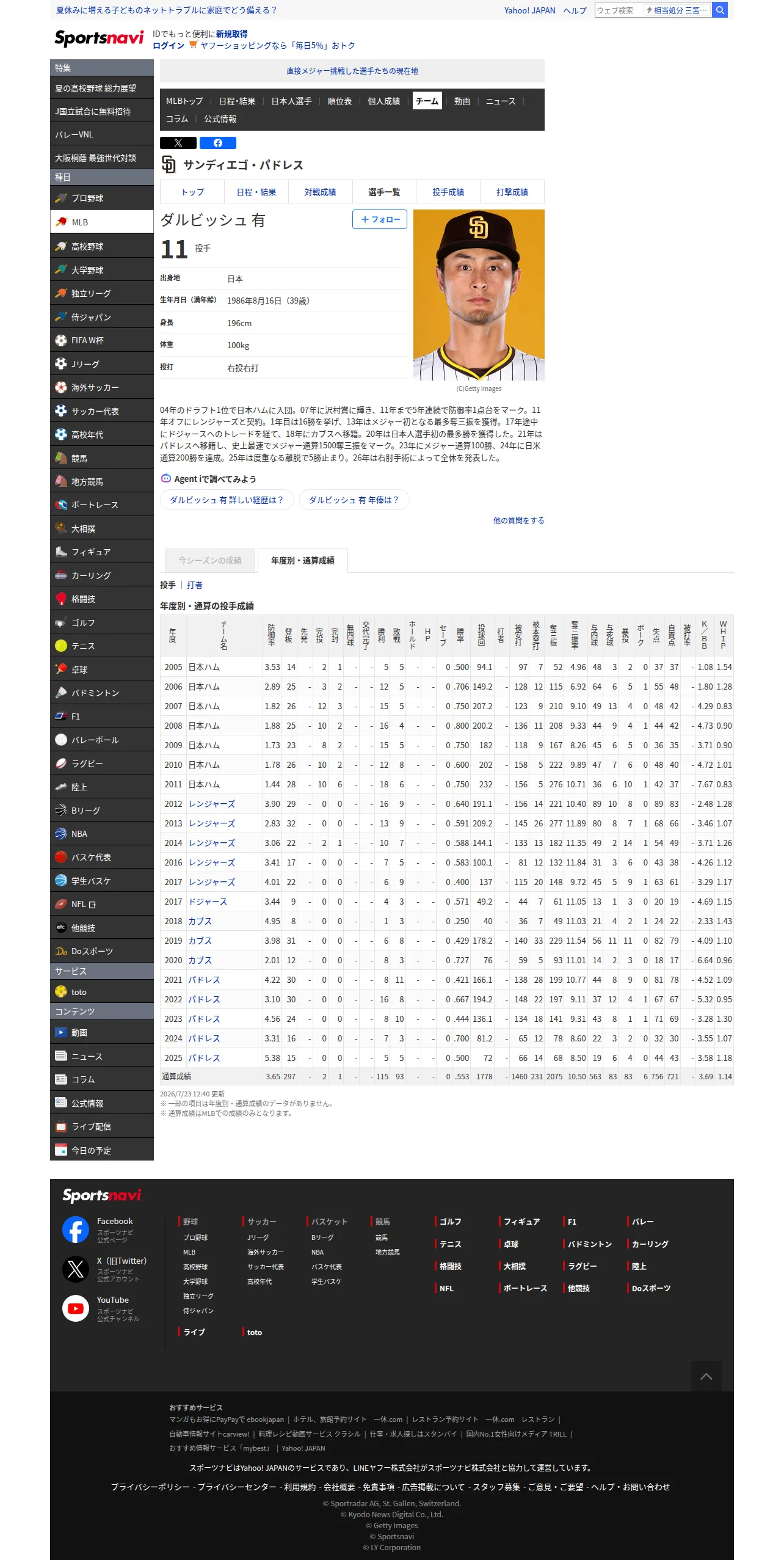Open the 2025 パドレス team link
Screen dimensions: 784x1560
click(204, 1058)
